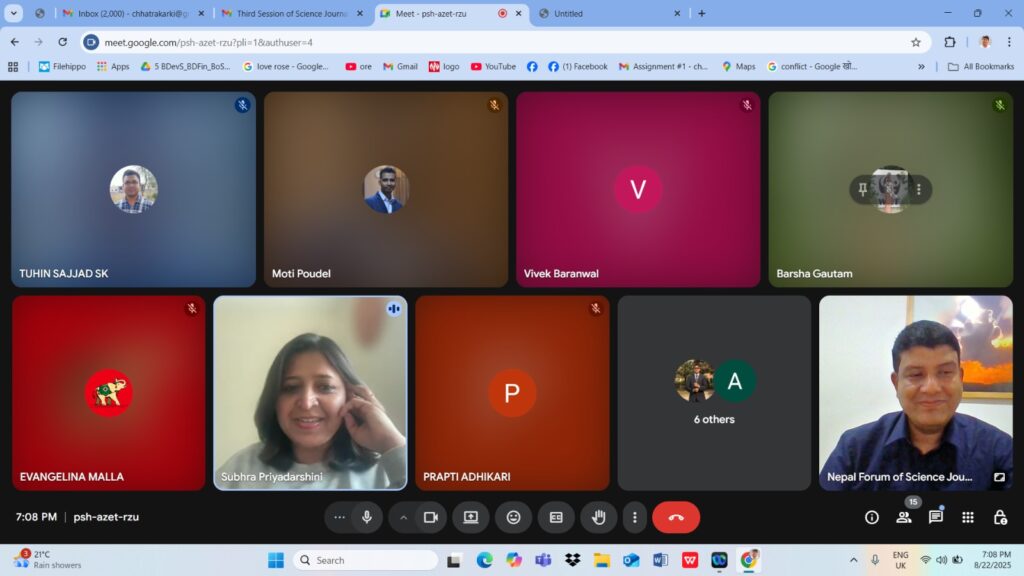Open the tab search dropdown
Image resolution: width=1024 pixels, height=576 pixels.
(14, 13)
